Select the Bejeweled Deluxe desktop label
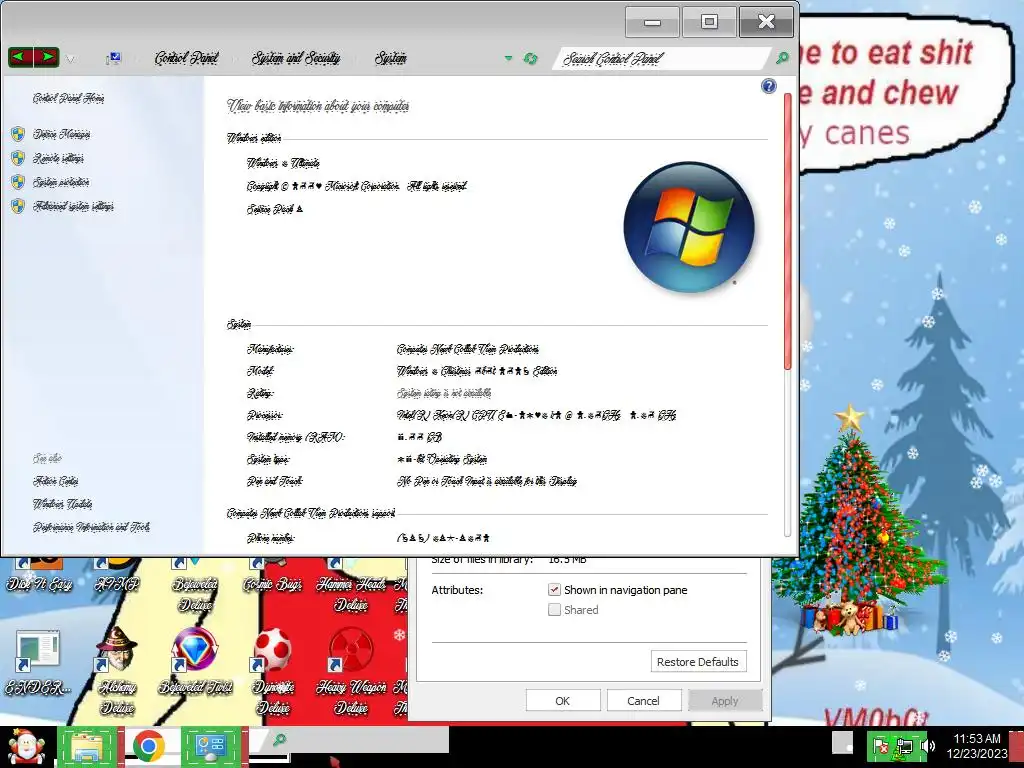This screenshot has height=768, width=1024. click(195, 594)
